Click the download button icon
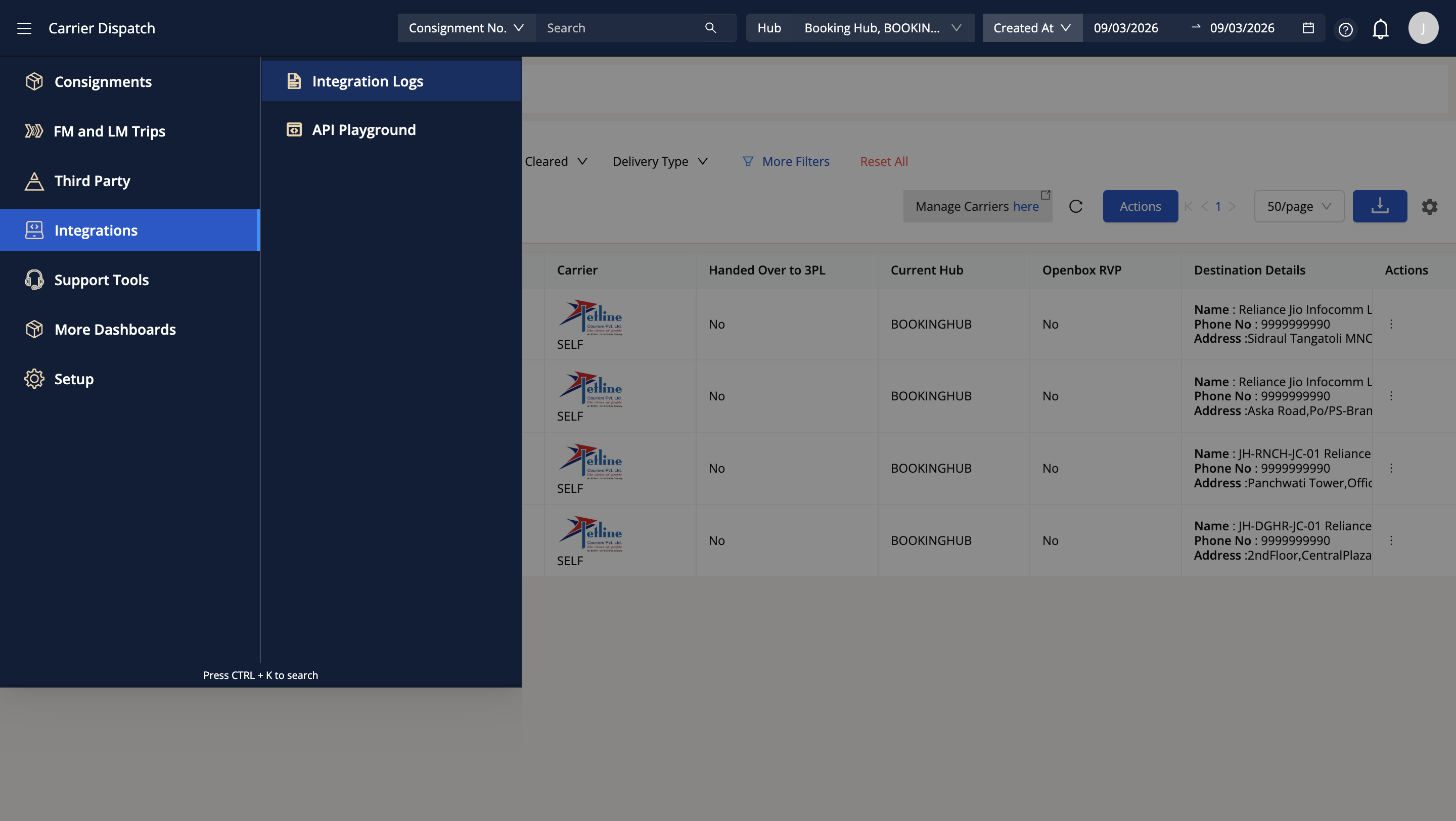This screenshot has width=1456, height=821. (1379, 206)
